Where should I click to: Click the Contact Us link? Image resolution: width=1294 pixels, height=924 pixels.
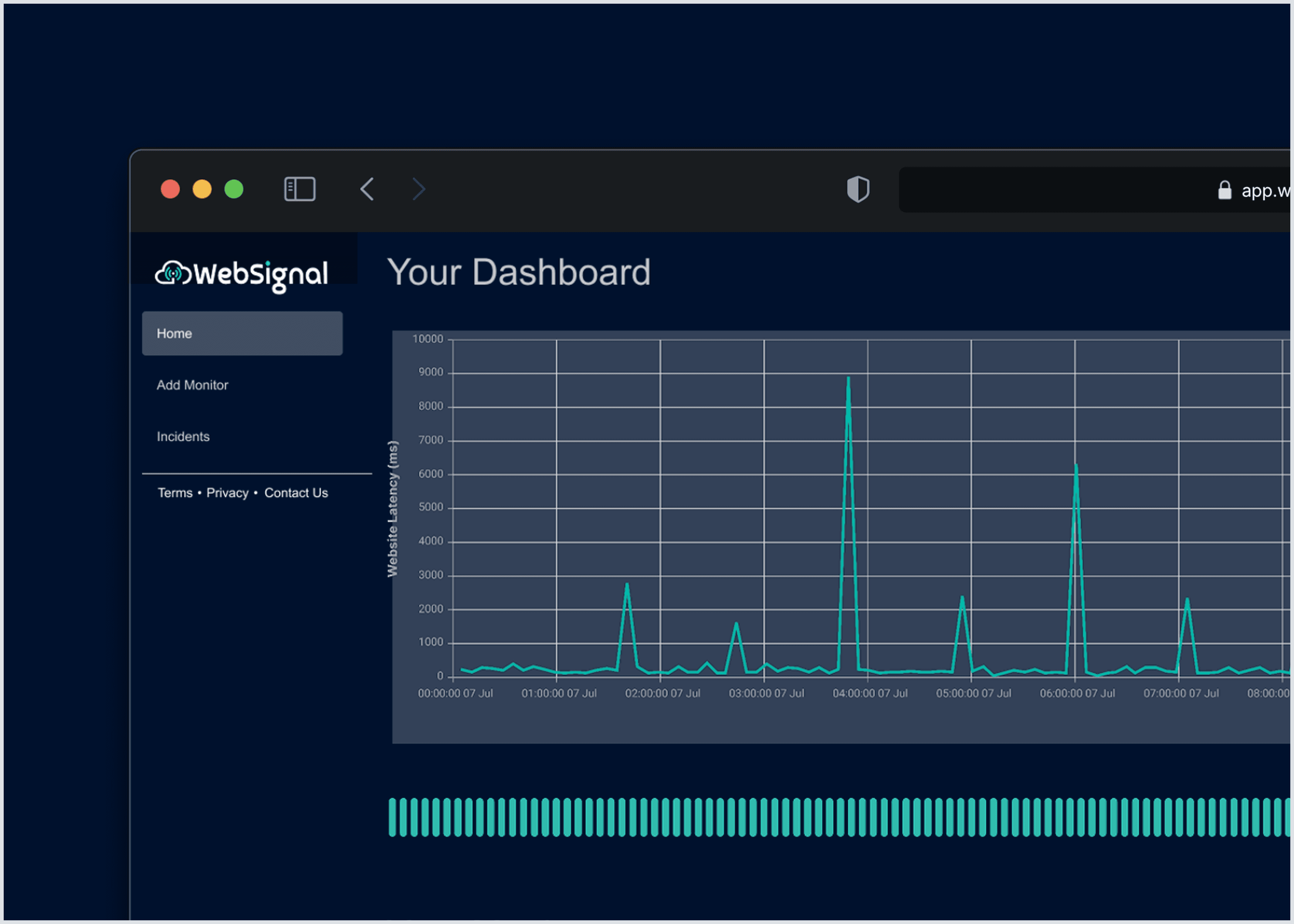(296, 493)
